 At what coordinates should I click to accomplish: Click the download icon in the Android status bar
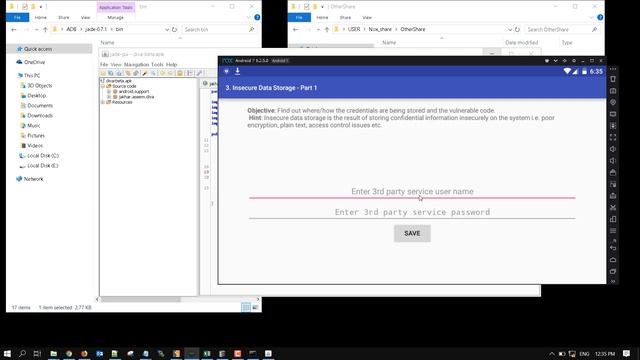pyautogui.click(x=237, y=71)
